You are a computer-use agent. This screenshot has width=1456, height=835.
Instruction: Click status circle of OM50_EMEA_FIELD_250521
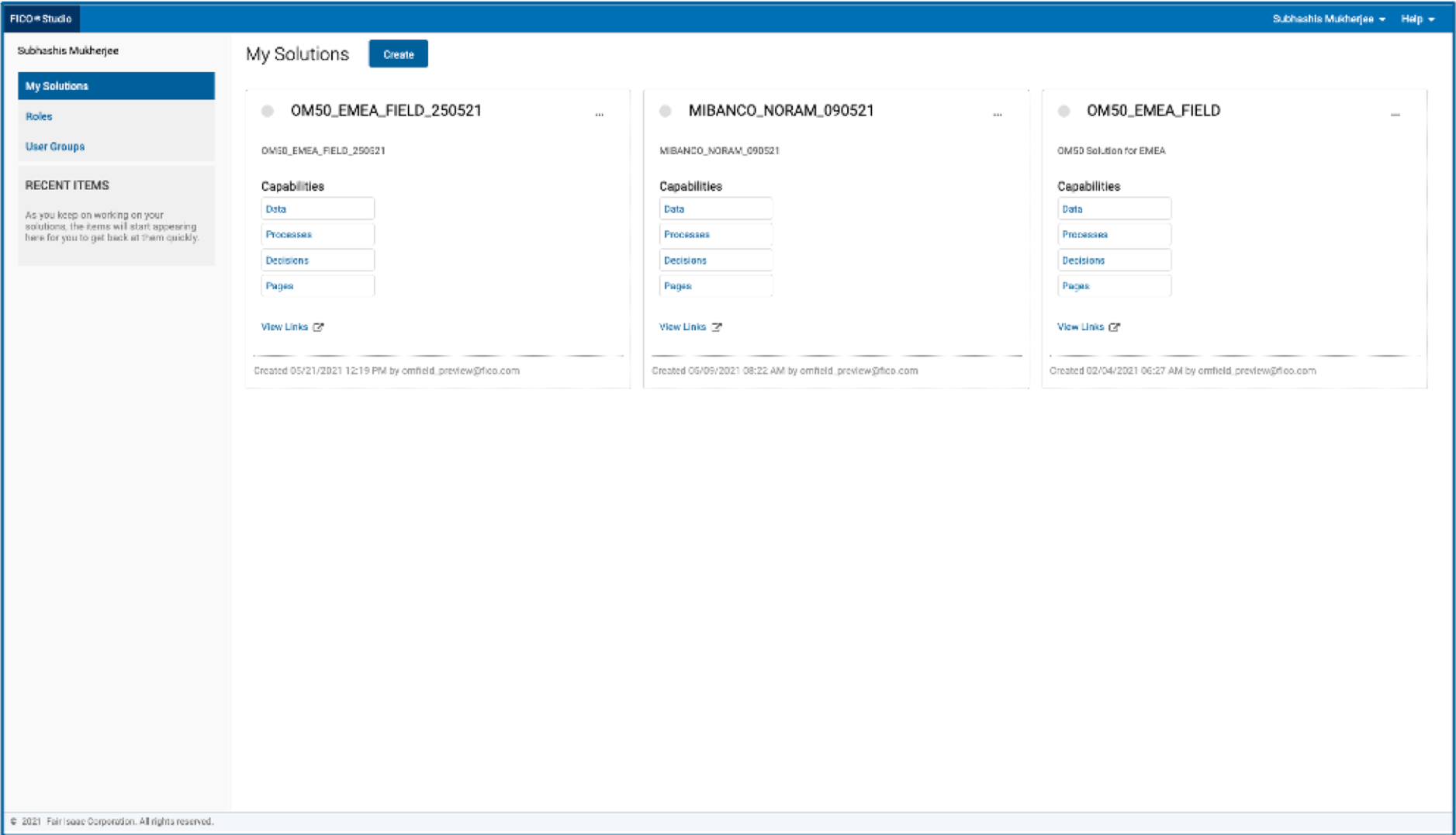(x=268, y=111)
